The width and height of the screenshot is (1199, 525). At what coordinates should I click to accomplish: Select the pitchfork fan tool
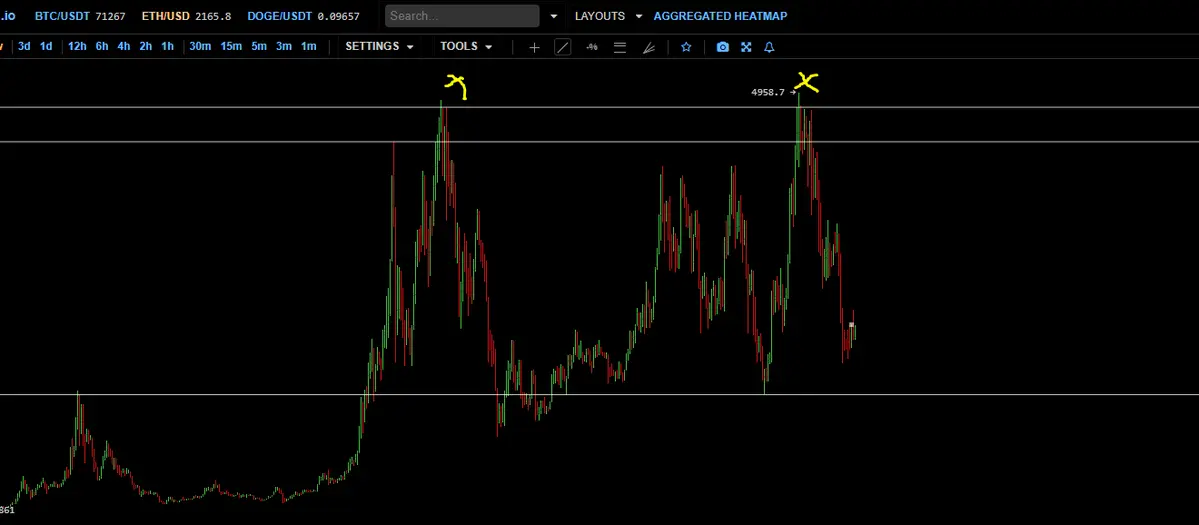click(648, 47)
